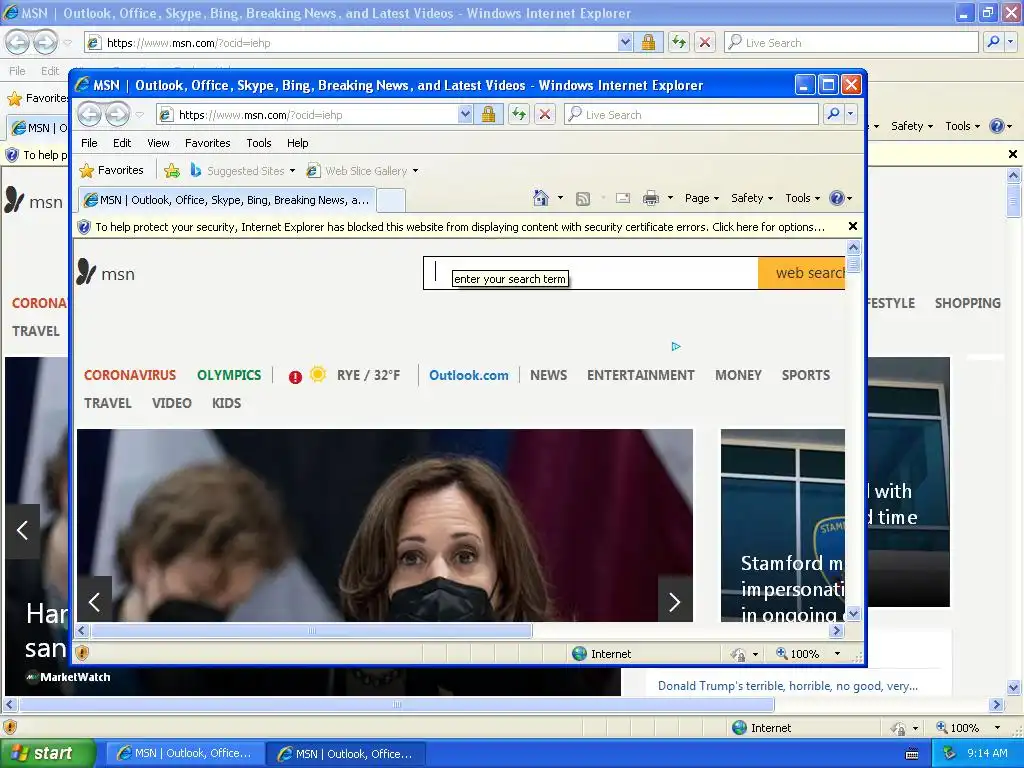Open the Favorites menu in front window

click(208, 143)
